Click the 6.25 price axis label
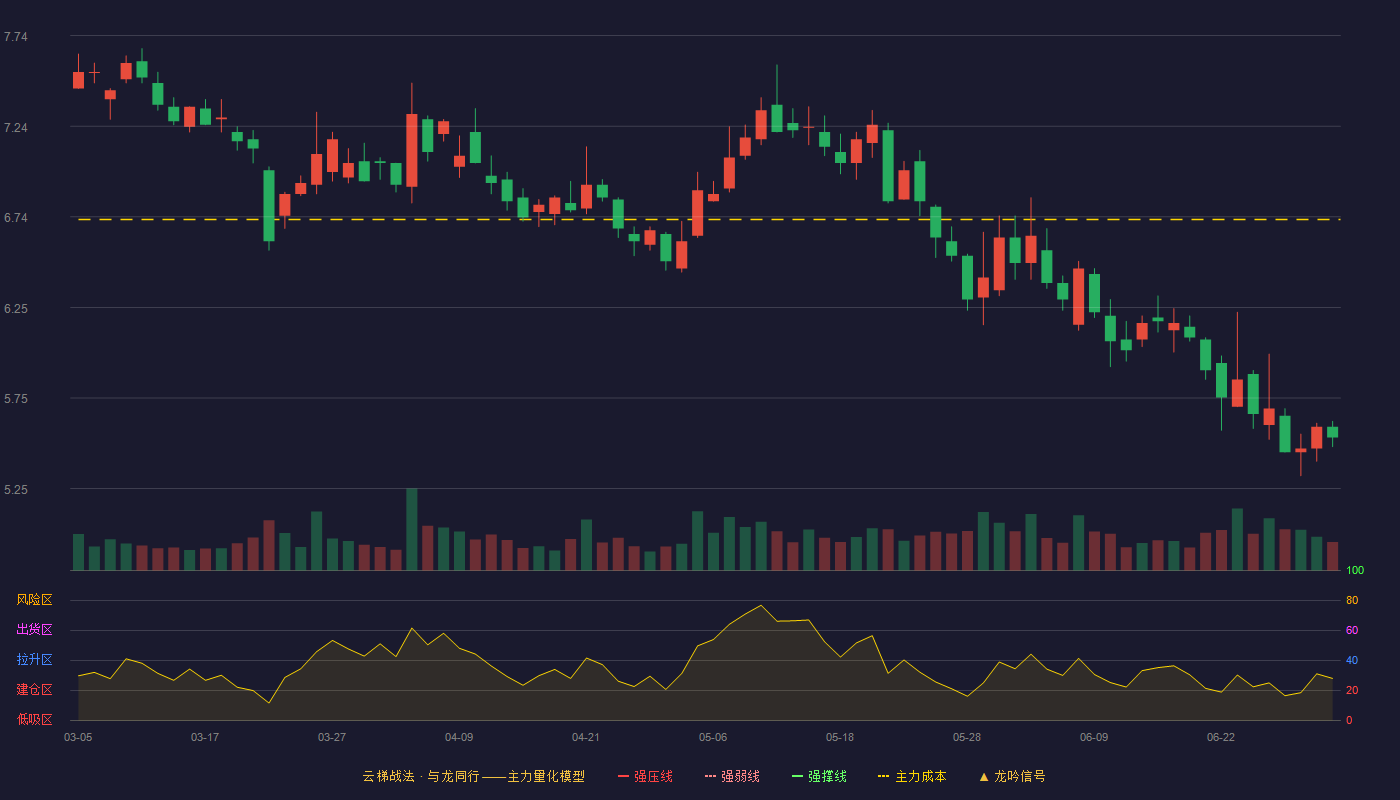Image resolution: width=1400 pixels, height=800 pixels. point(16,309)
